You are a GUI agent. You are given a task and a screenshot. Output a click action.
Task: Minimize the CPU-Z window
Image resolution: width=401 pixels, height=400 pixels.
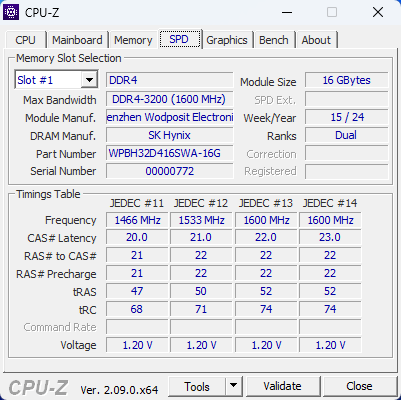(x=287, y=13)
